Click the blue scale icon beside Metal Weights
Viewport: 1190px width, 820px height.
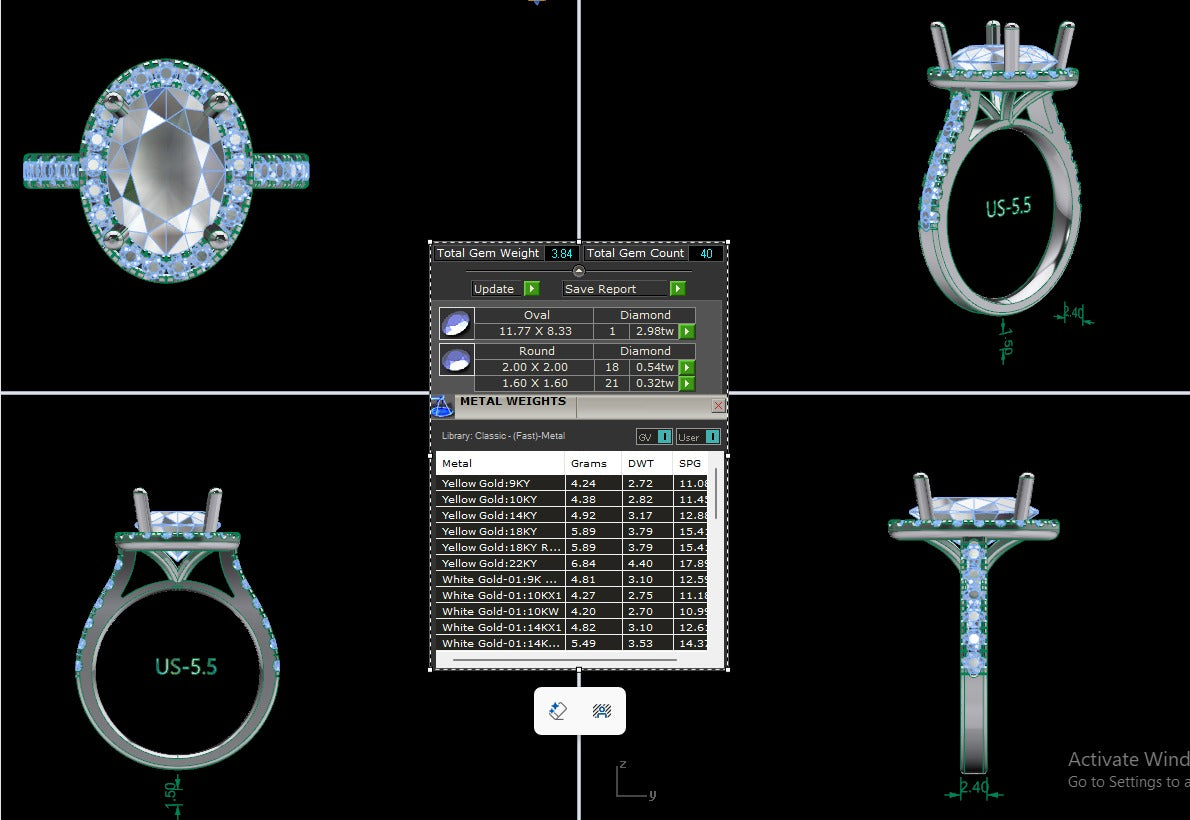click(442, 406)
